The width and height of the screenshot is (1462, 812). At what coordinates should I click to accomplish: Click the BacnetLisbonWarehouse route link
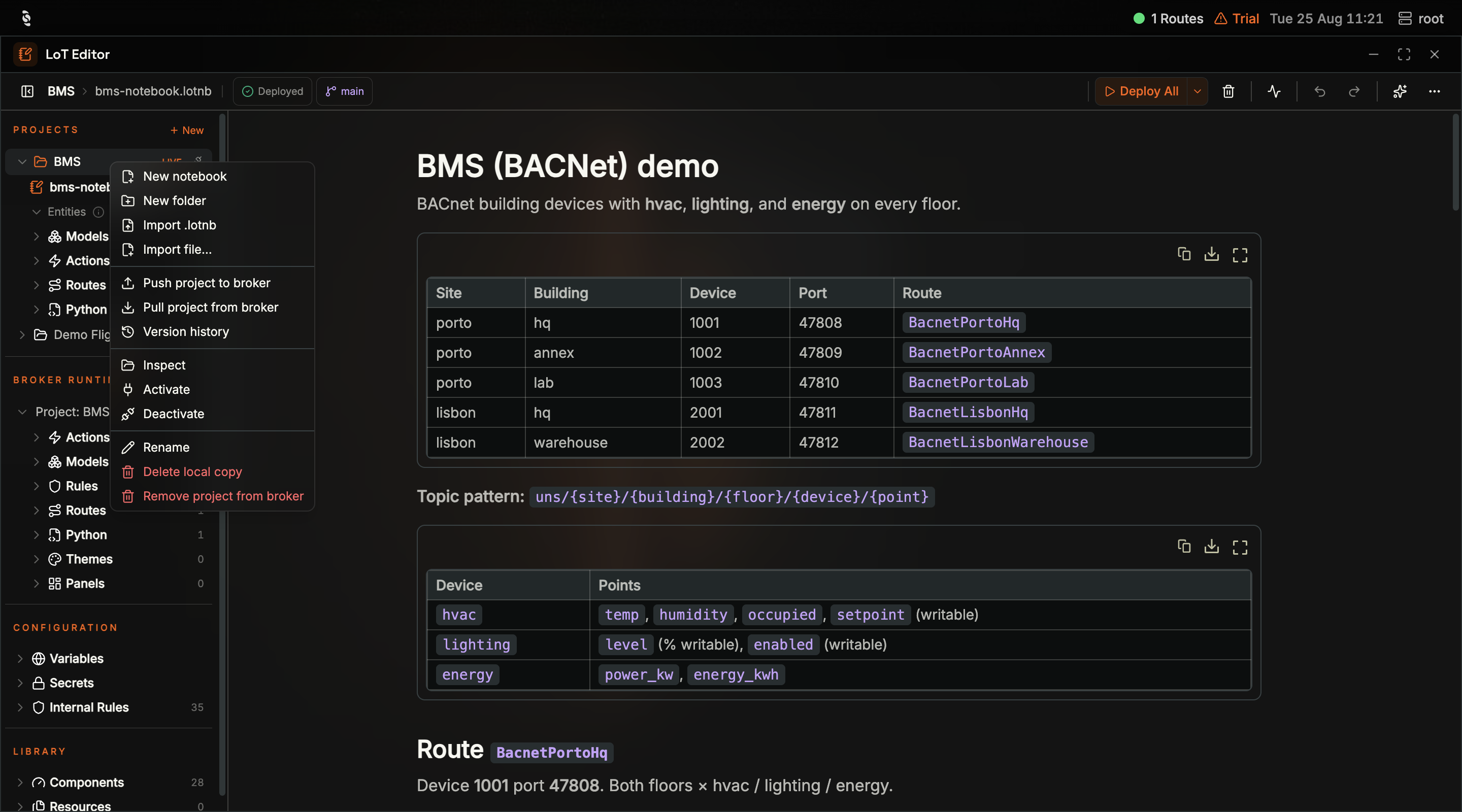998,443
